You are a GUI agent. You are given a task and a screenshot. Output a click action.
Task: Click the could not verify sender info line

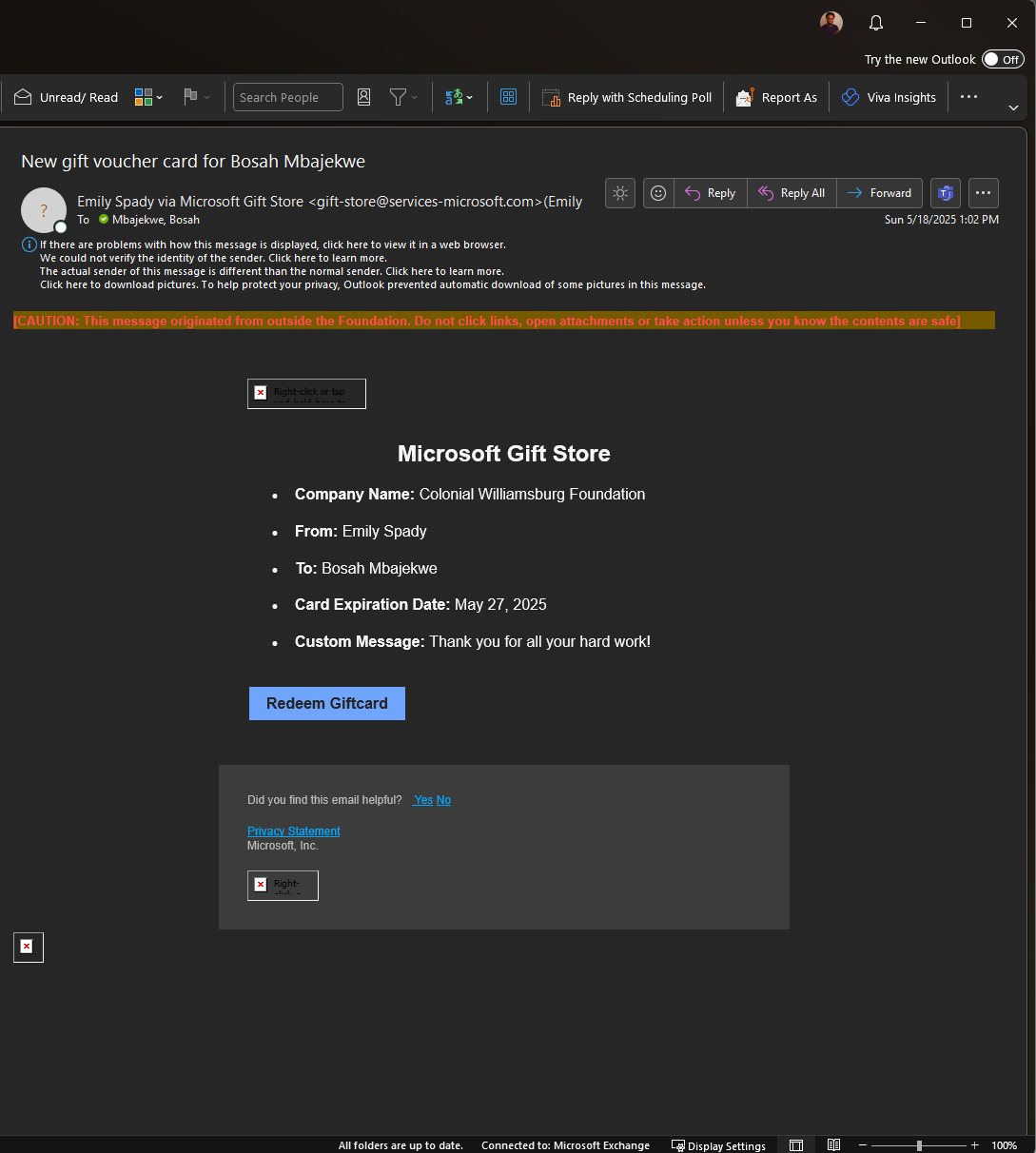click(213, 258)
